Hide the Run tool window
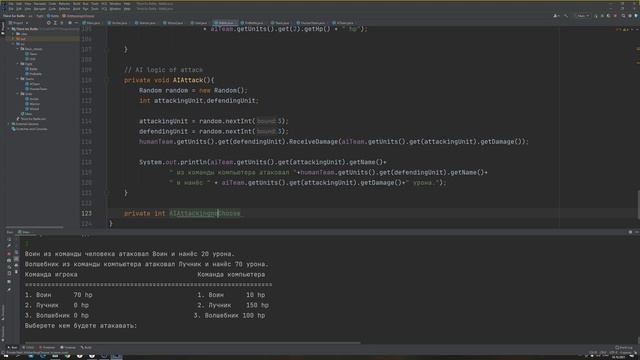 (636, 232)
